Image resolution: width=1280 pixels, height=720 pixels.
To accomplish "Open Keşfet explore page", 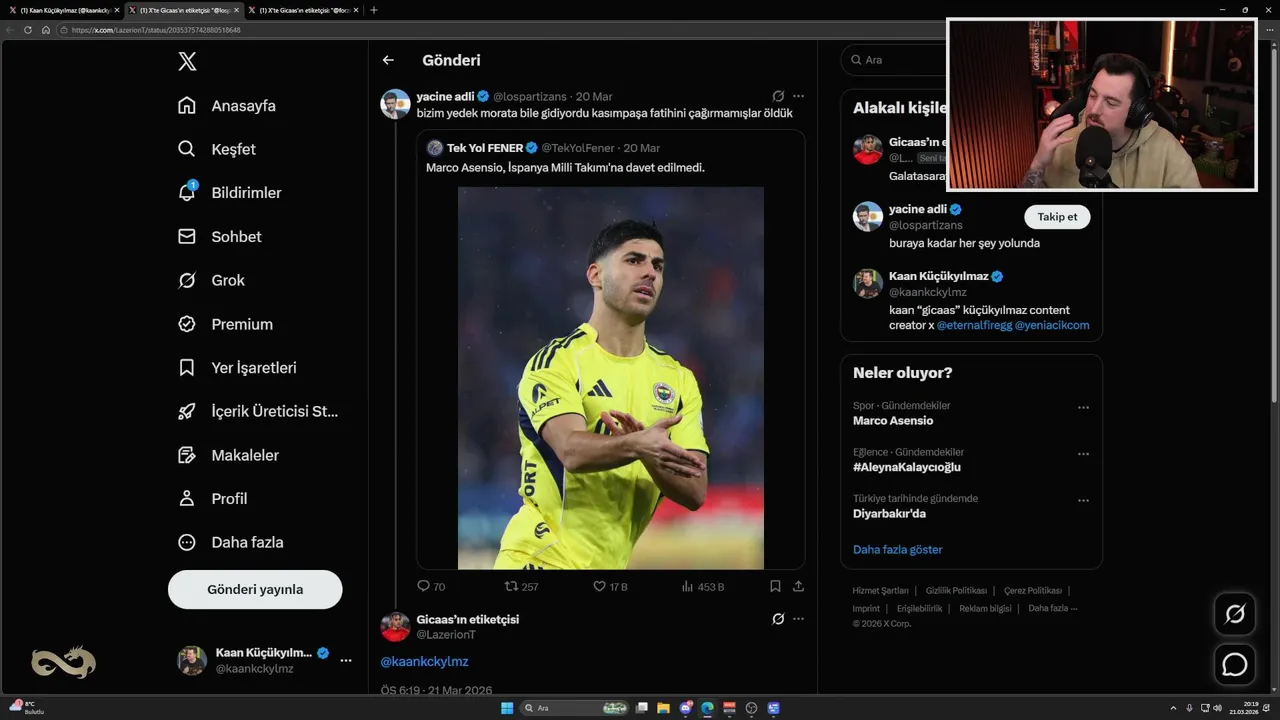I will (x=217, y=149).
